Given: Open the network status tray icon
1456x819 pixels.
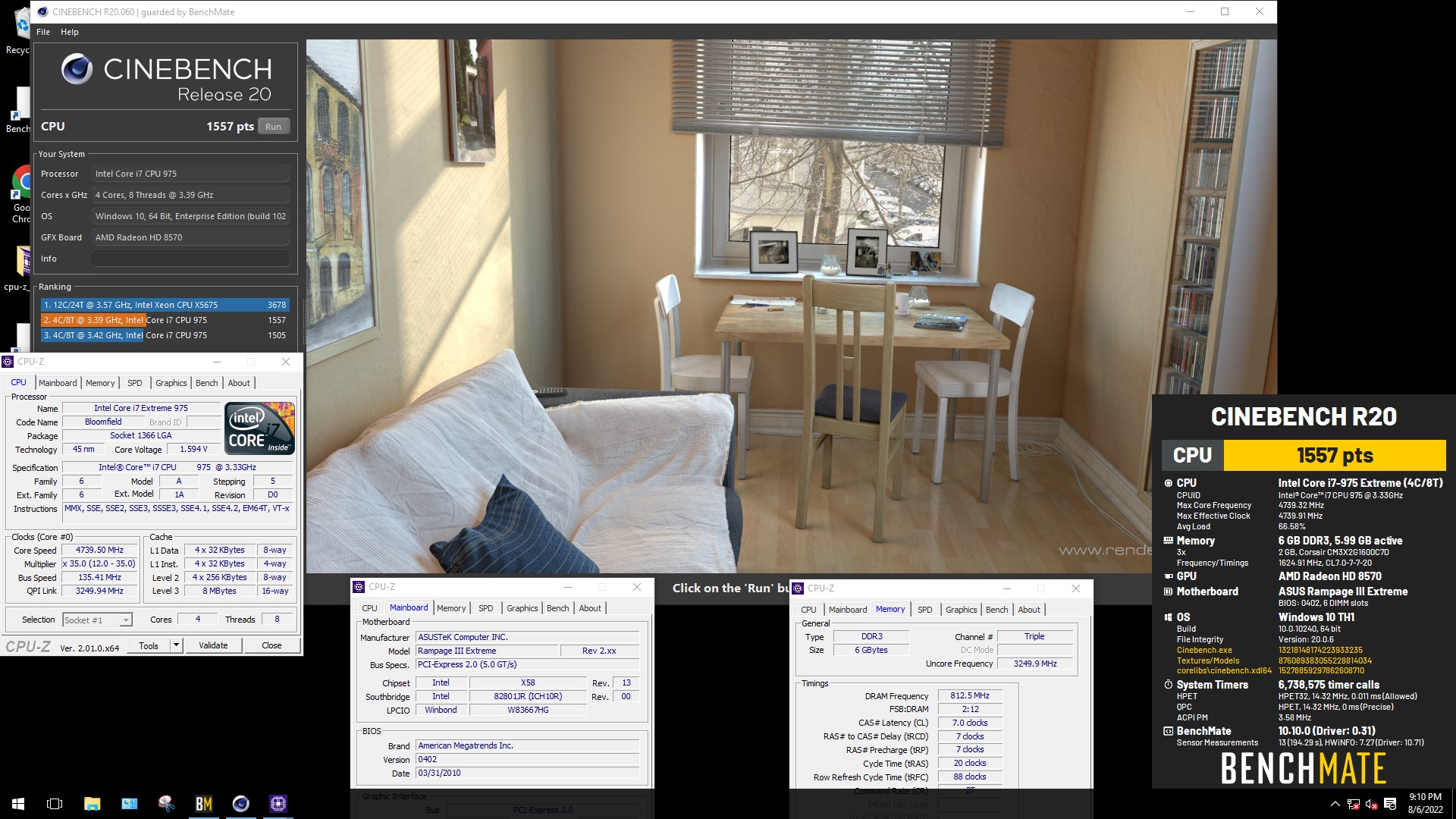Looking at the screenshot, I should (1354, 804).
